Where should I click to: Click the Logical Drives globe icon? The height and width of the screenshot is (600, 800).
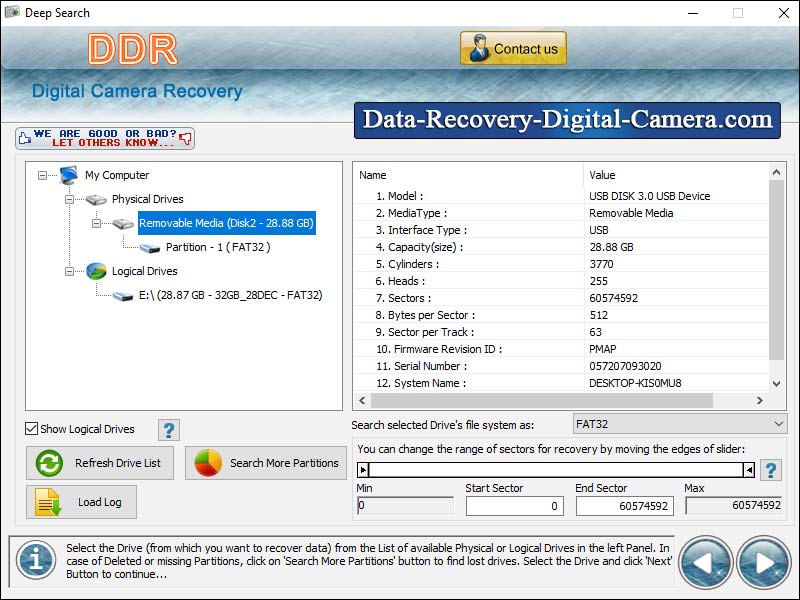[x=96, y=271]
